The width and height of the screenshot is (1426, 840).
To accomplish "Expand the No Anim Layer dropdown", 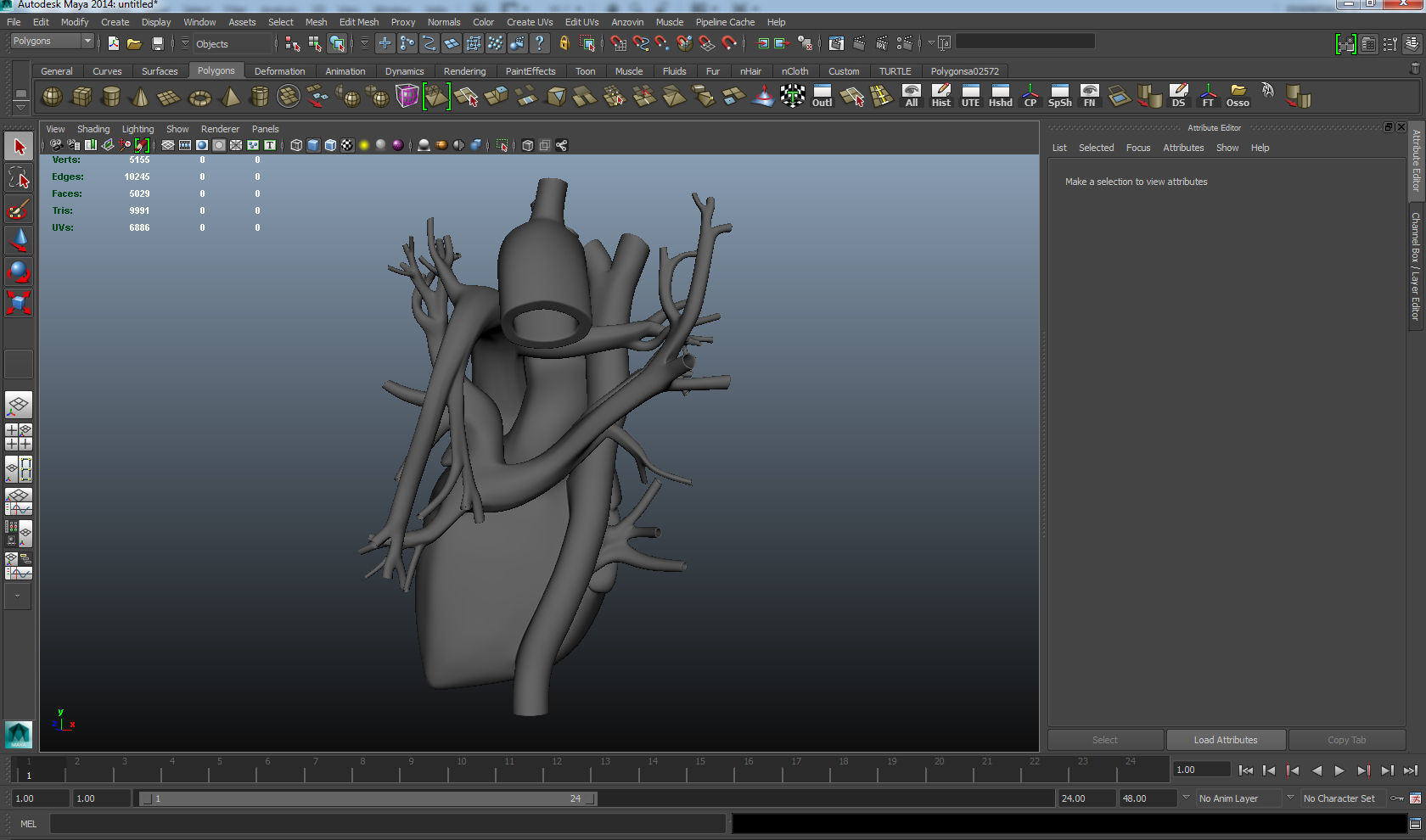I will (1187, 798).
